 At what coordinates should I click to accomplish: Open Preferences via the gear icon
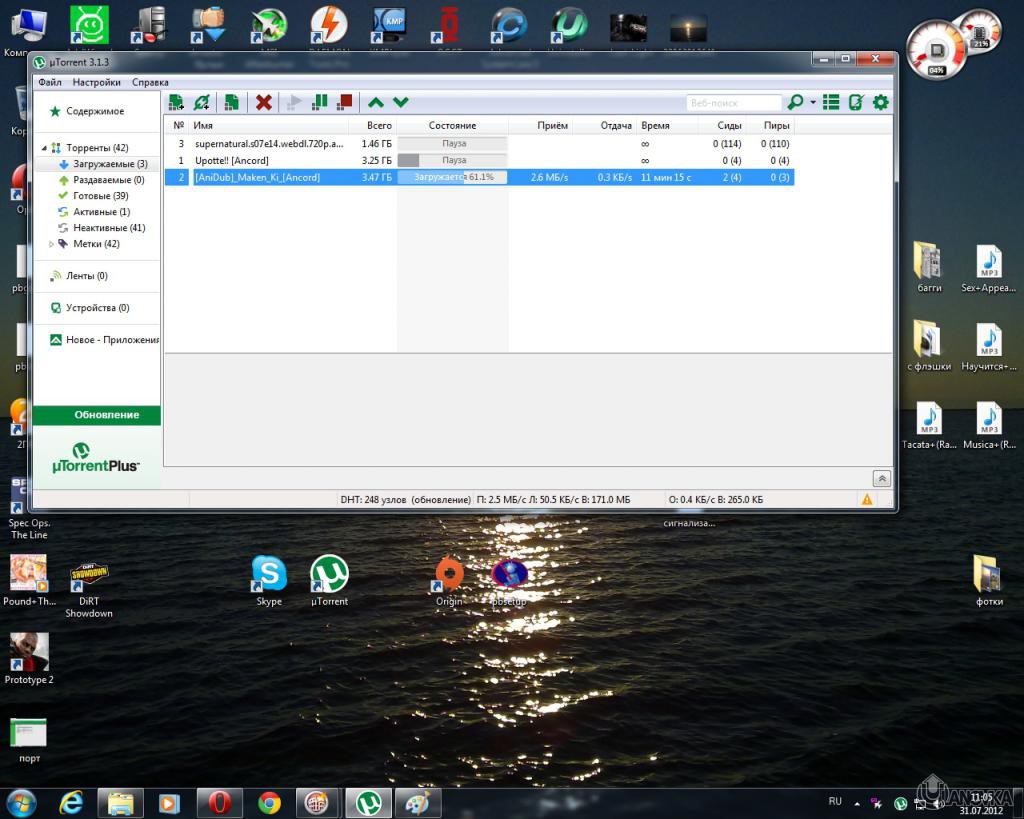[880, 102]
